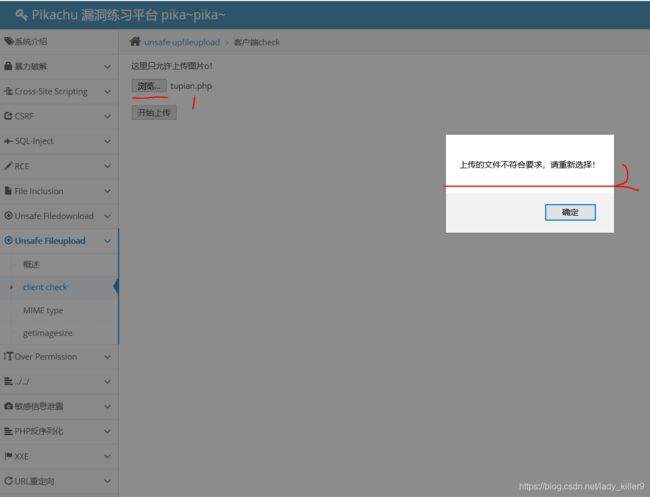Open the SQL-Inject menu label
The height and width of the screenshot is (497, 650).
[x=34, y=141]
